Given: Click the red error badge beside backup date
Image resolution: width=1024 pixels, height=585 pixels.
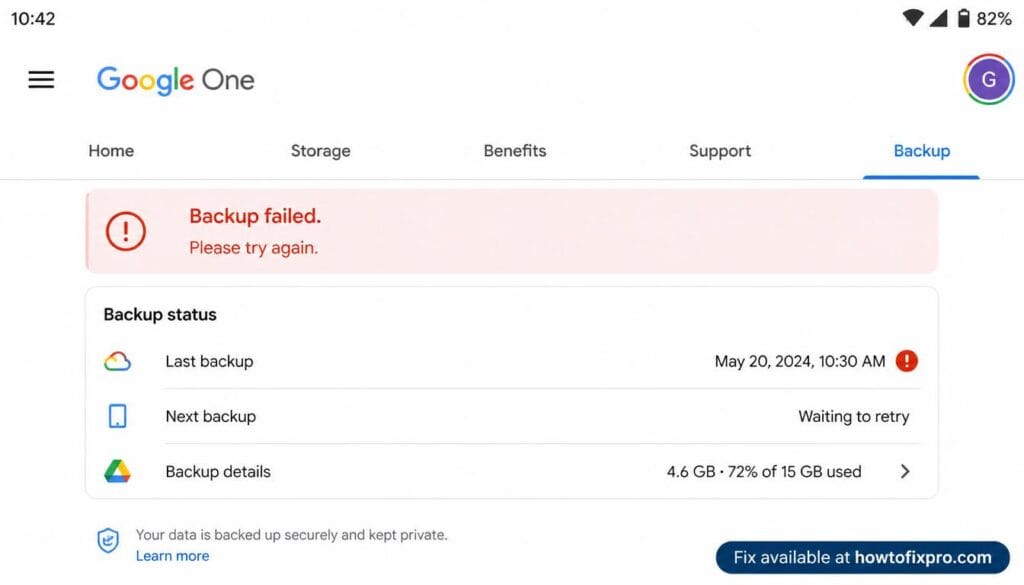Looking at the screenshot, I should 906,361.
